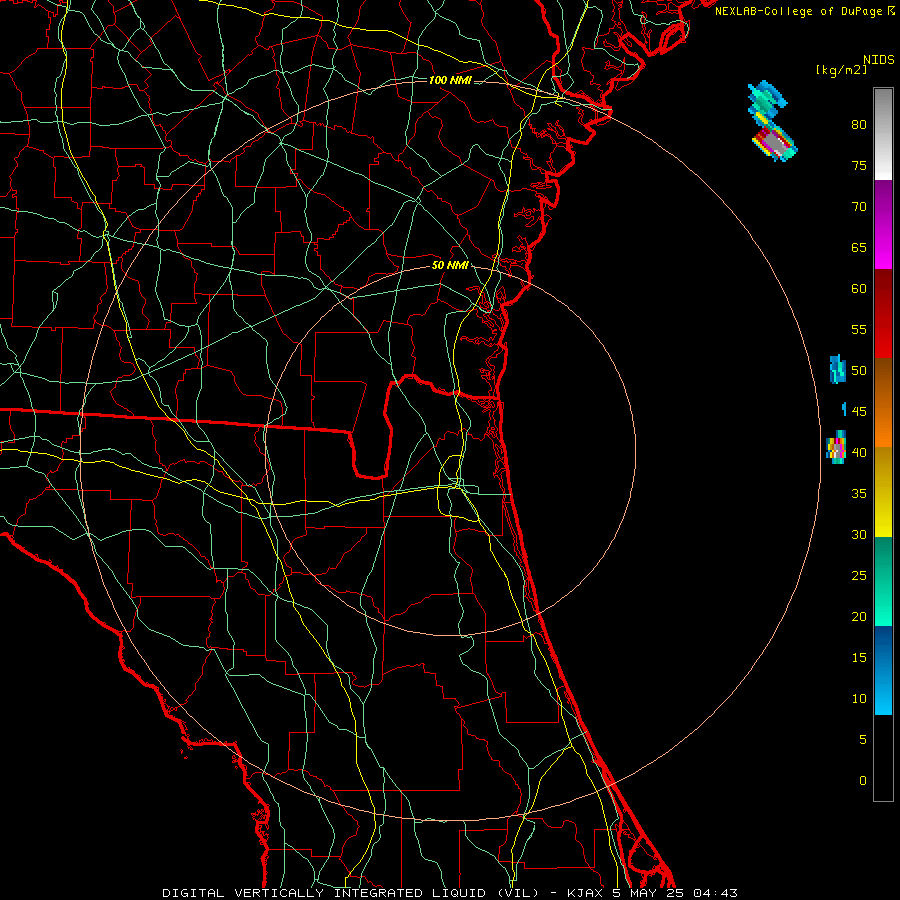Select the yellow segment of the color bar
Screen dimensions: 900x900
point(883,492)
